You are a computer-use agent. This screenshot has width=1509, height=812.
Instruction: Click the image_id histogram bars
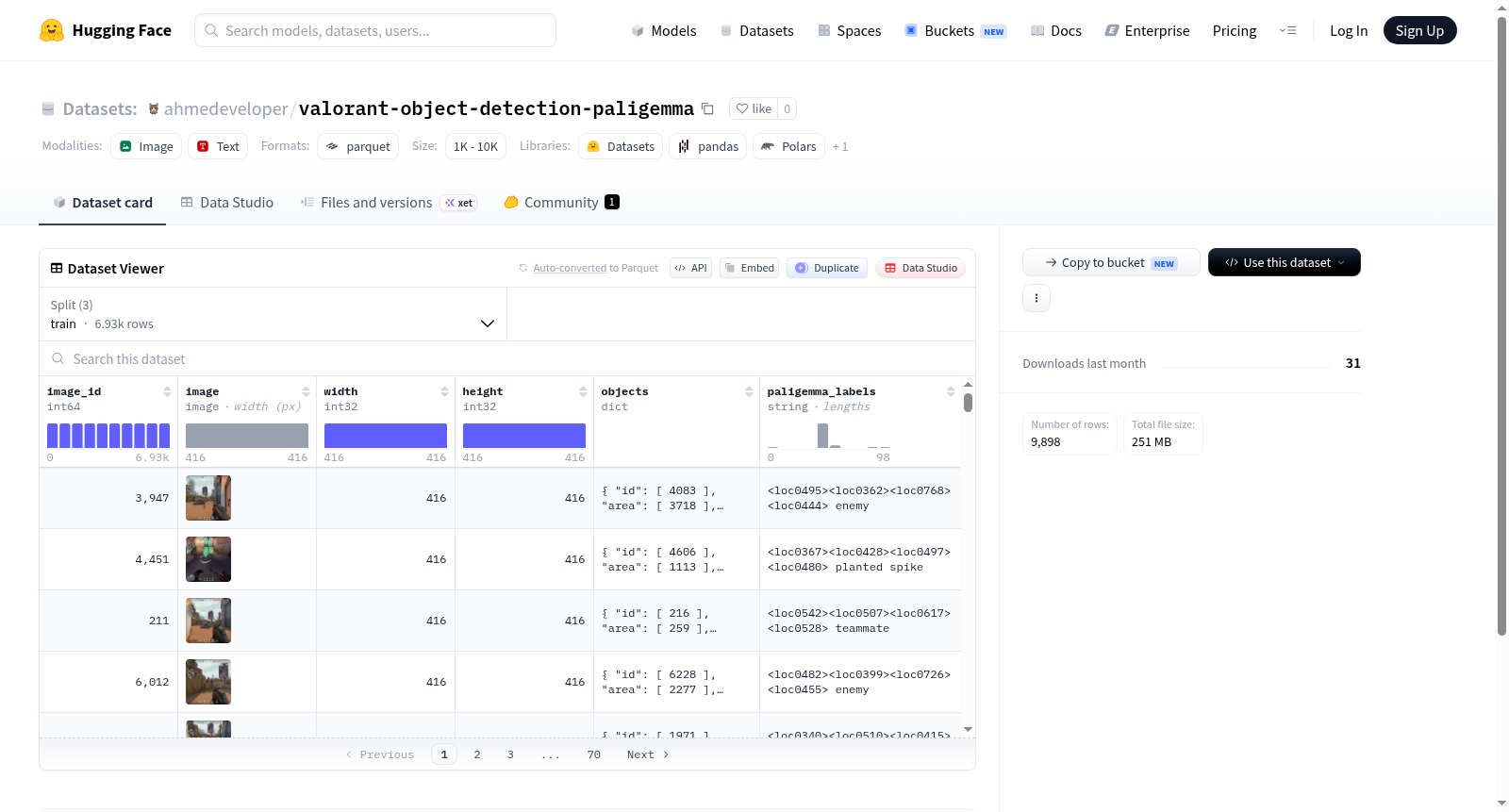click(108, 436)
